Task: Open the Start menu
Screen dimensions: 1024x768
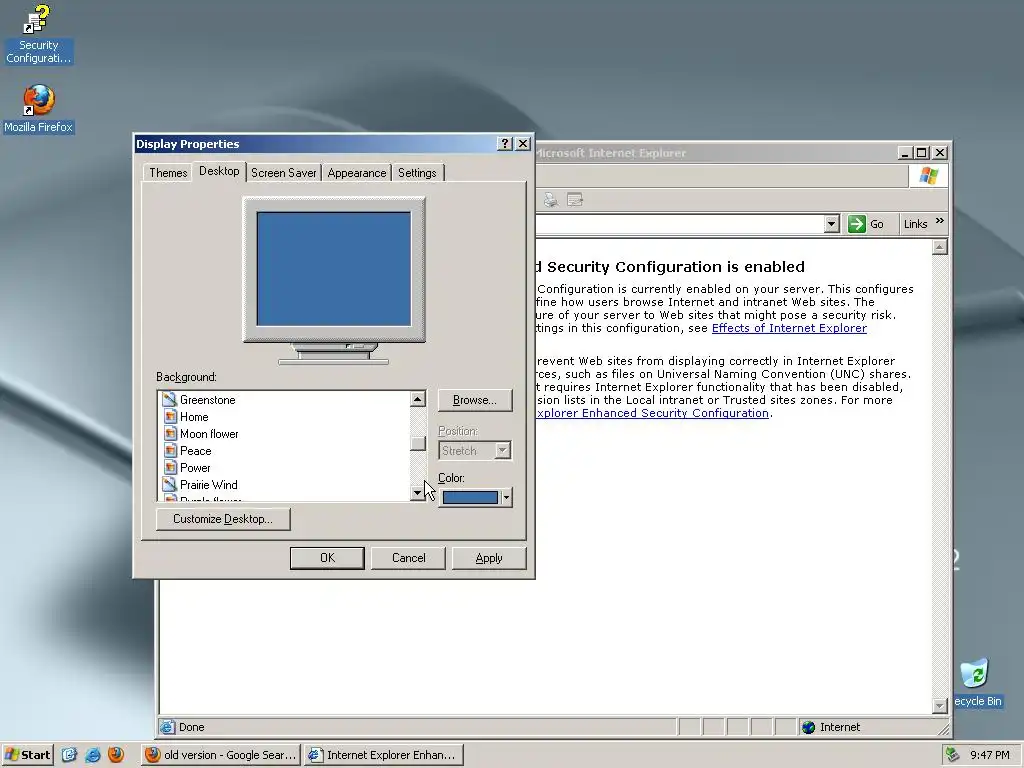Action: point(27,754)
